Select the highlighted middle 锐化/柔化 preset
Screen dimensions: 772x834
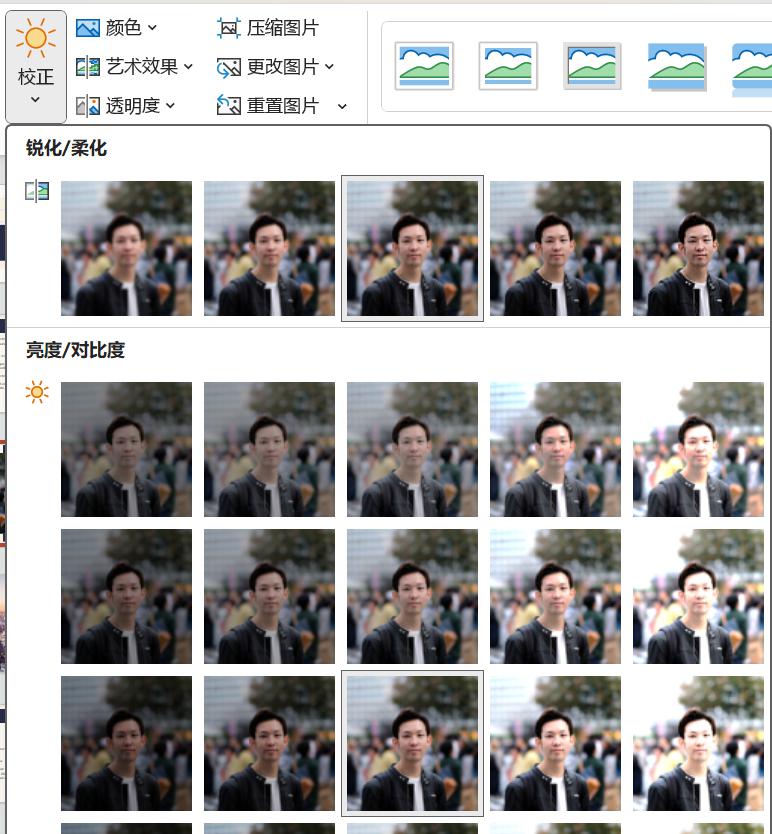(x=412, y=248)
